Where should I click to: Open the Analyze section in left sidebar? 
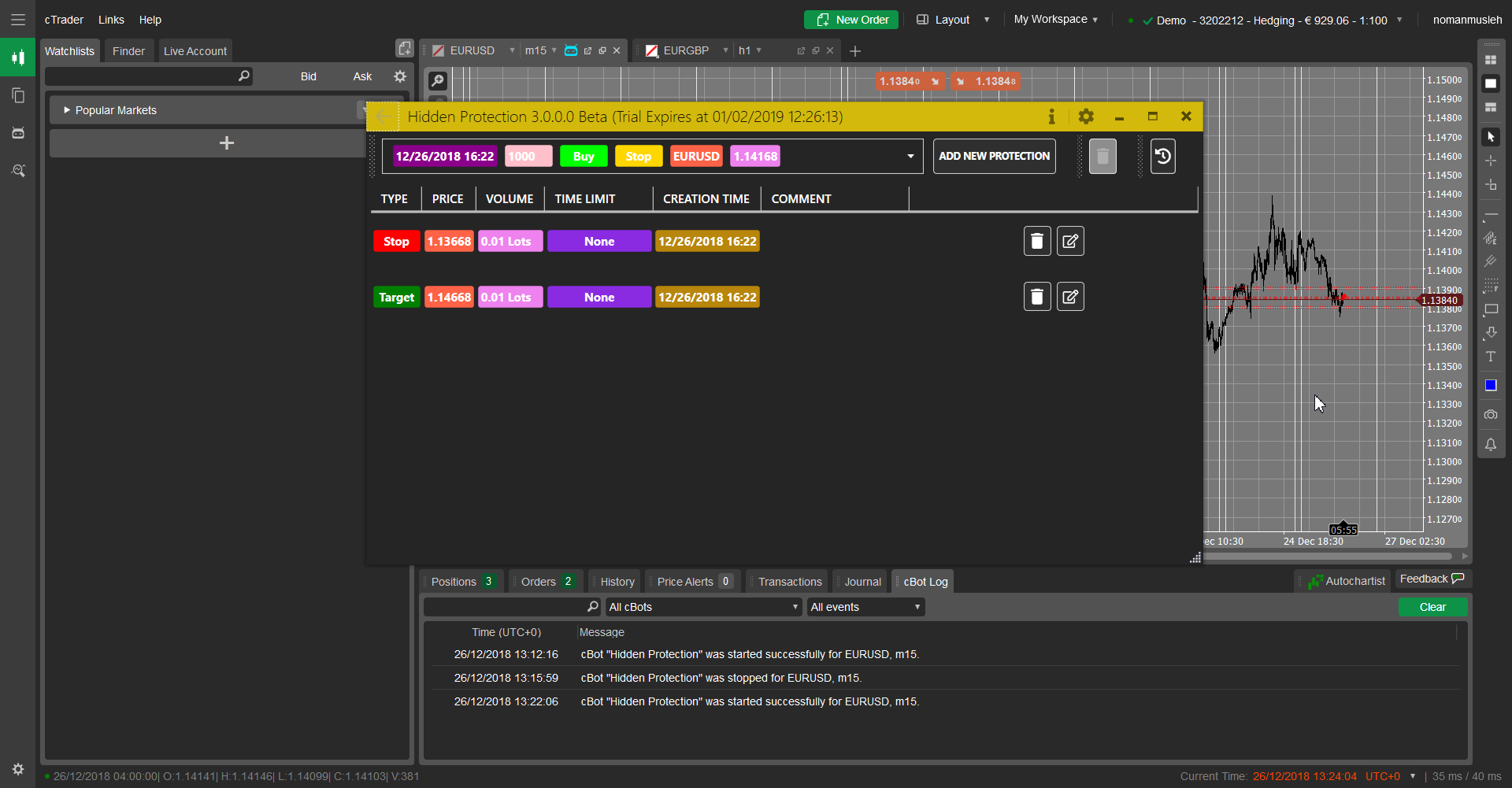17,171
